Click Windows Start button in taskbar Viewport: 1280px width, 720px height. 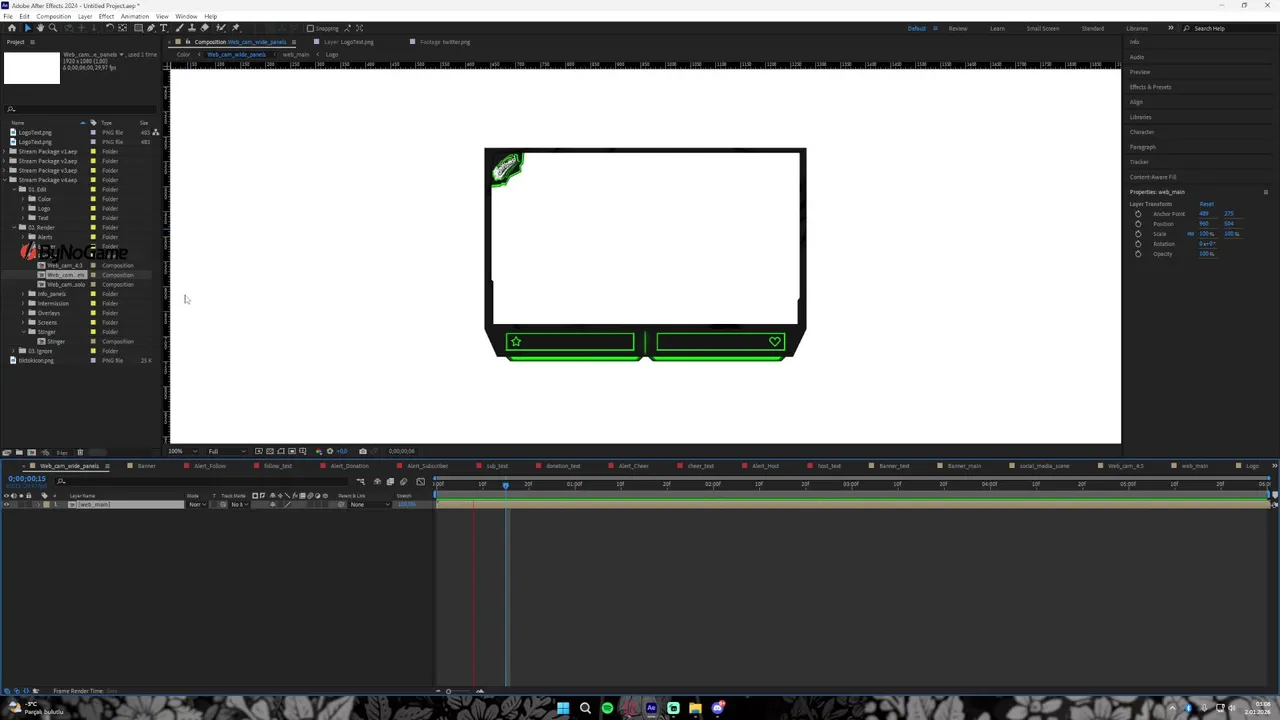[563, 708]
